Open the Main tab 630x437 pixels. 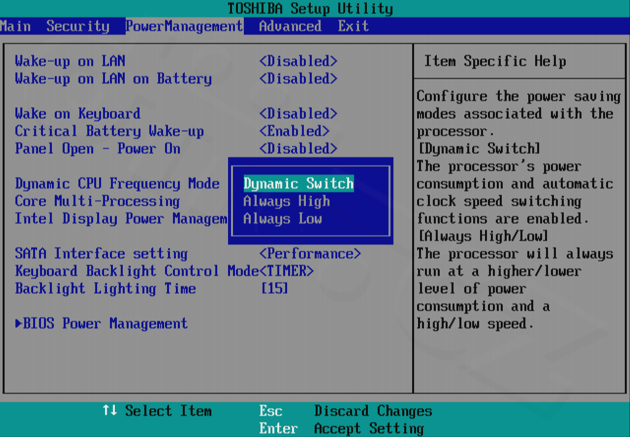(15, 26)
